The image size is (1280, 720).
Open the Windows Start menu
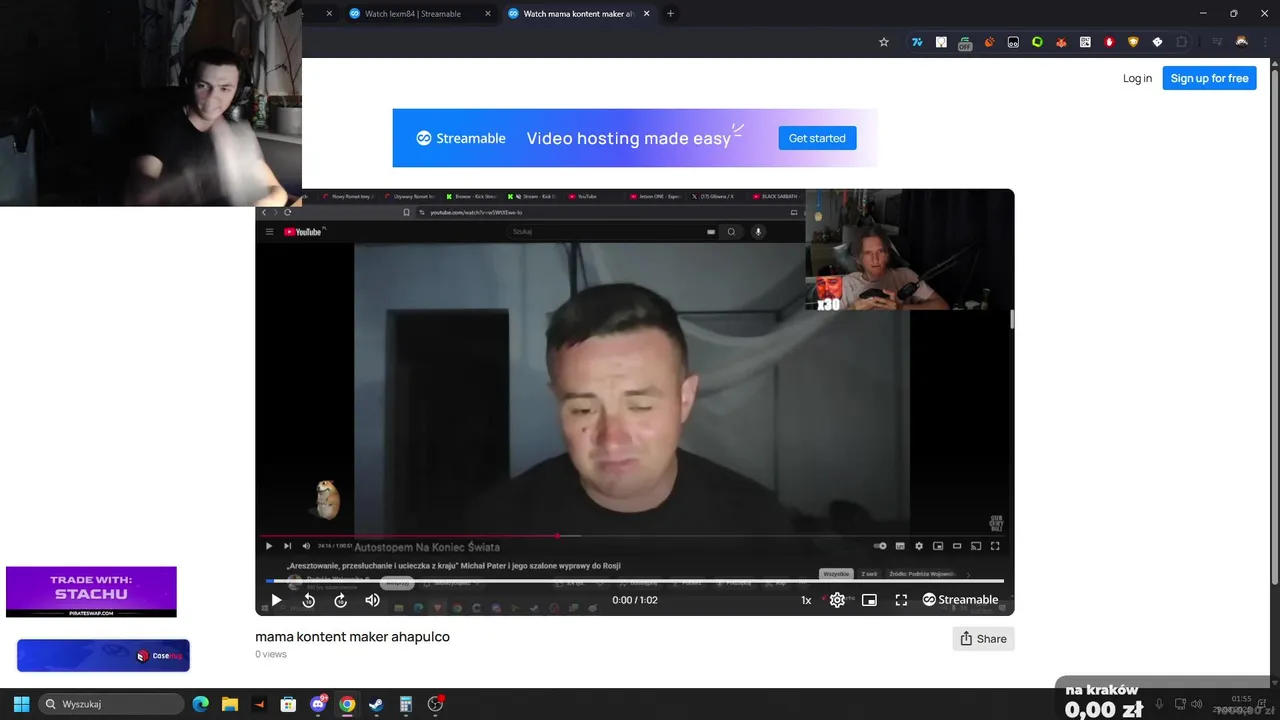21,704
